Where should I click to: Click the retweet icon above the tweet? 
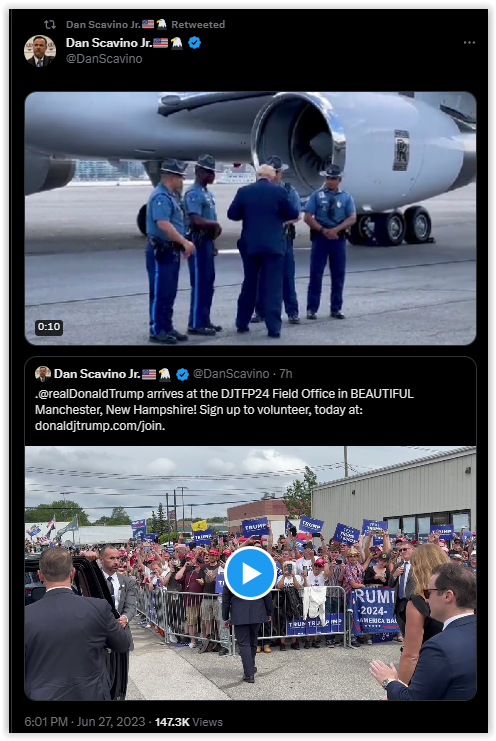click(x=50, y=24)
